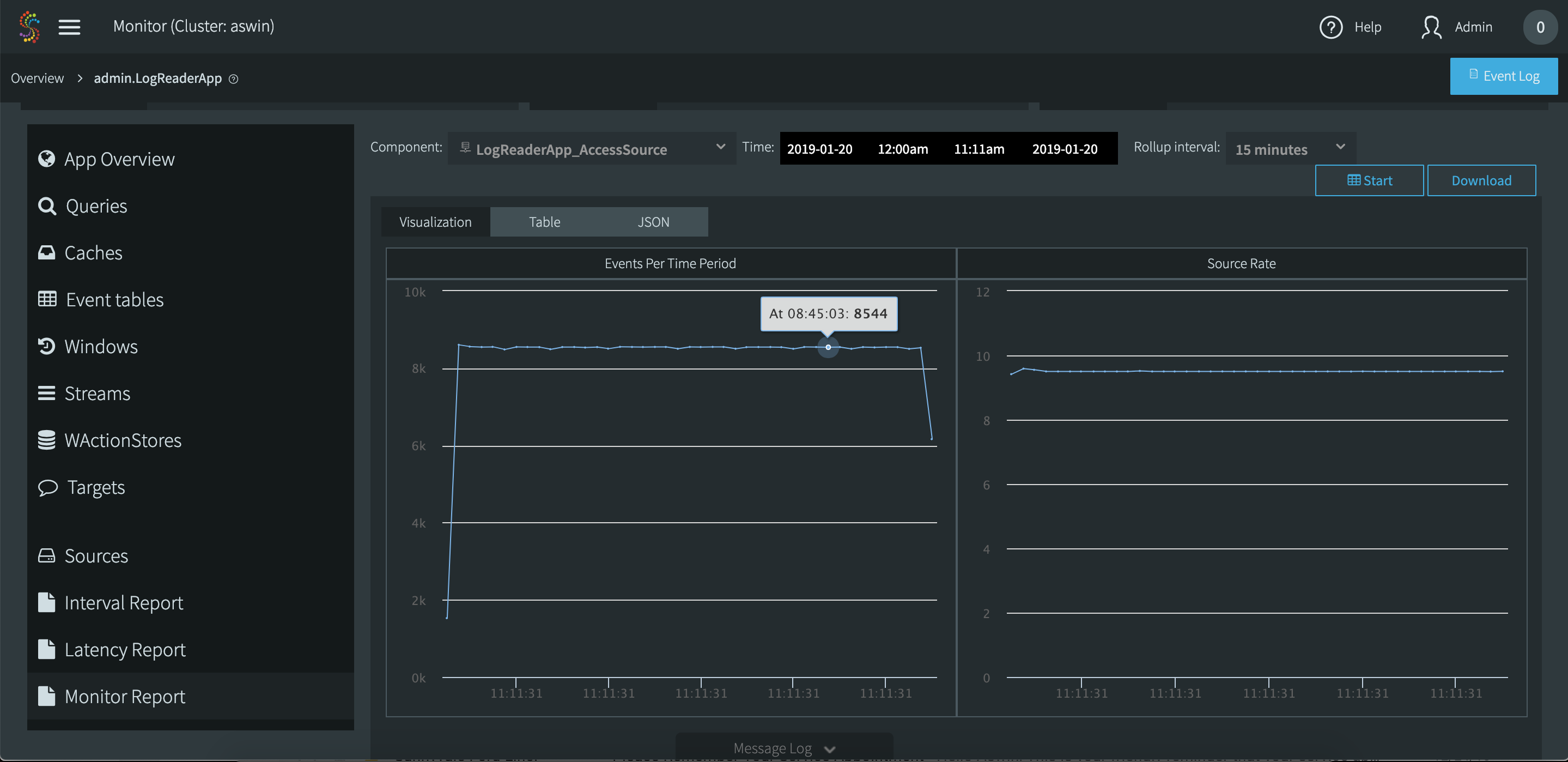This screenshot has height=762, width=1568.
Task: Switch to the JSON tab
Action: click(x=653, y=222)
